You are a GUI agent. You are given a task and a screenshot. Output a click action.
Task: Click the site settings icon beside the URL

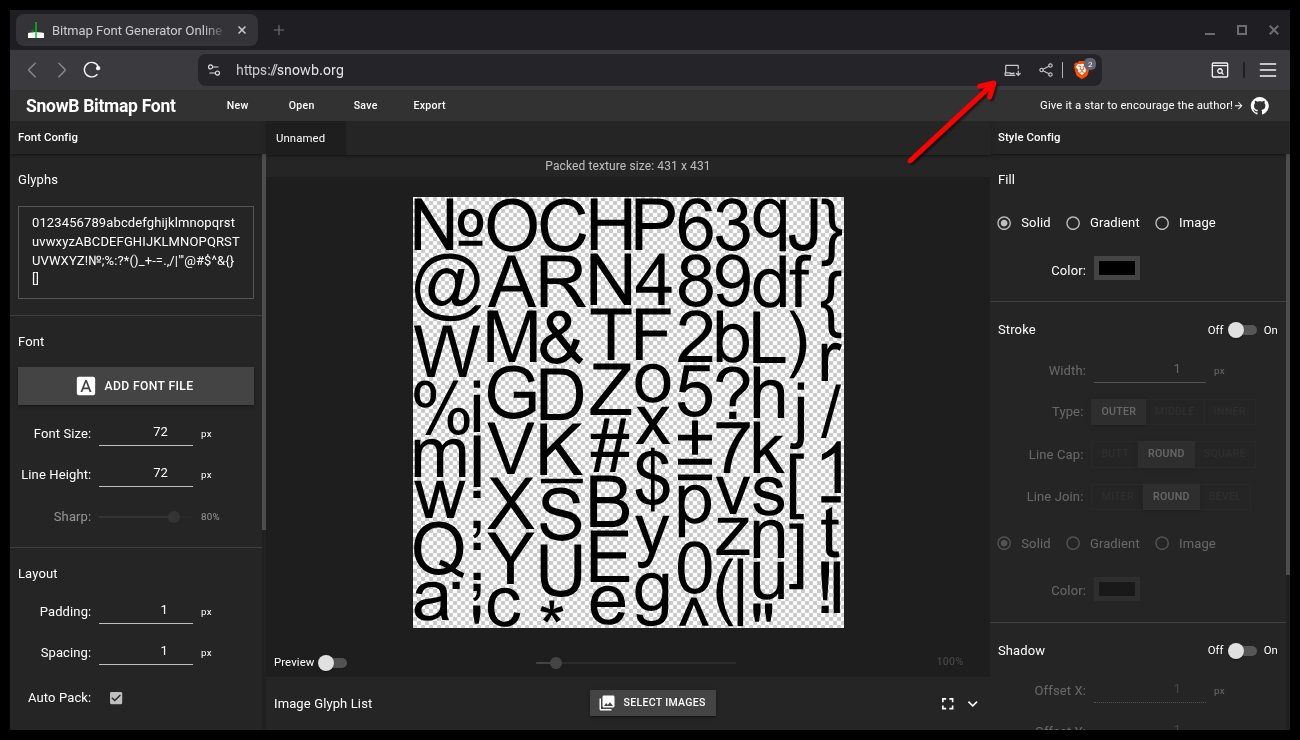[x=213, y=70]
